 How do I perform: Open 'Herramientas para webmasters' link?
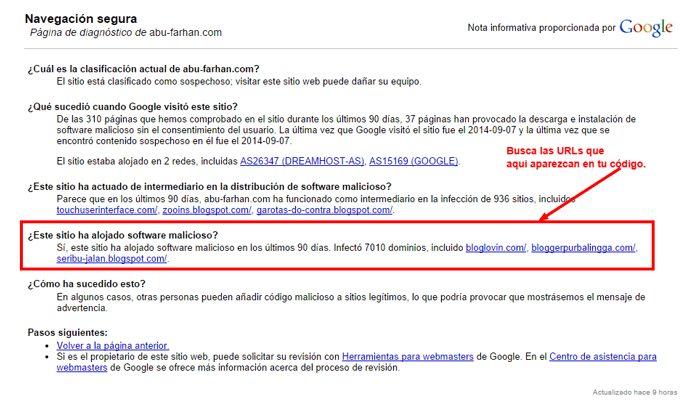408,357
